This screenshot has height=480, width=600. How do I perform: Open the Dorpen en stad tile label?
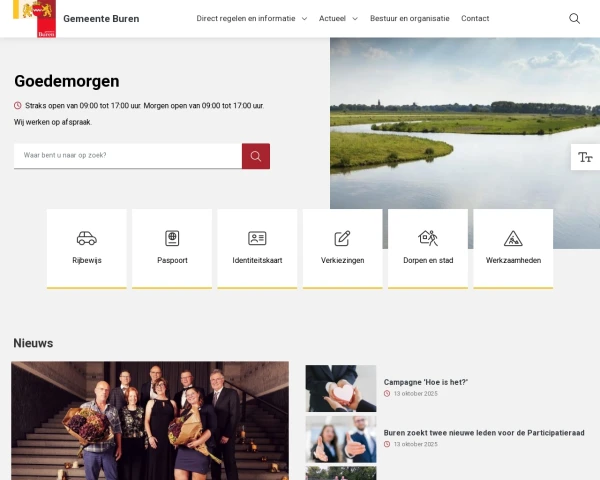point(428,260)
